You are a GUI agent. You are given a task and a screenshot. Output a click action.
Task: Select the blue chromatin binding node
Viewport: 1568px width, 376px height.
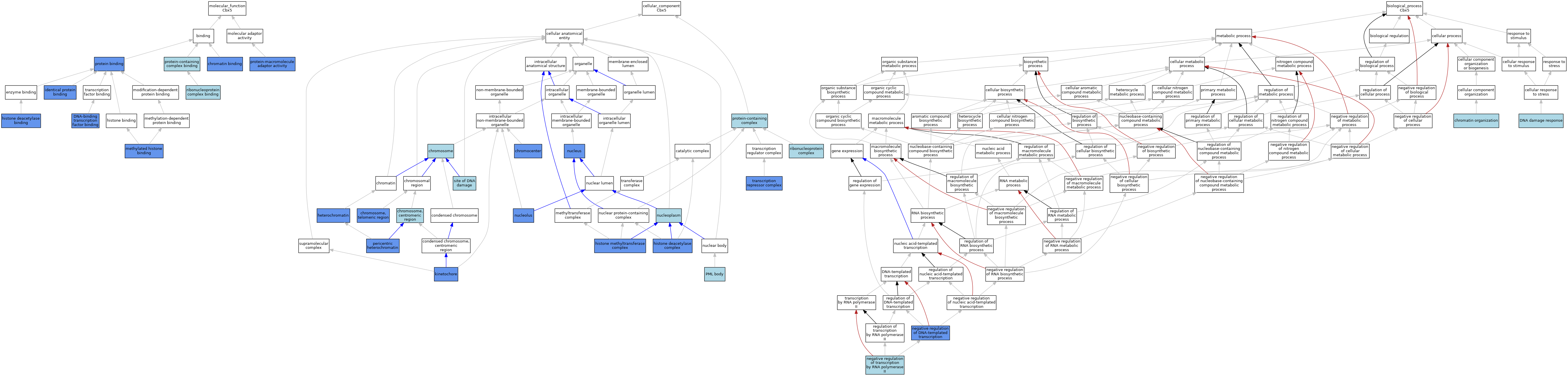224,64
